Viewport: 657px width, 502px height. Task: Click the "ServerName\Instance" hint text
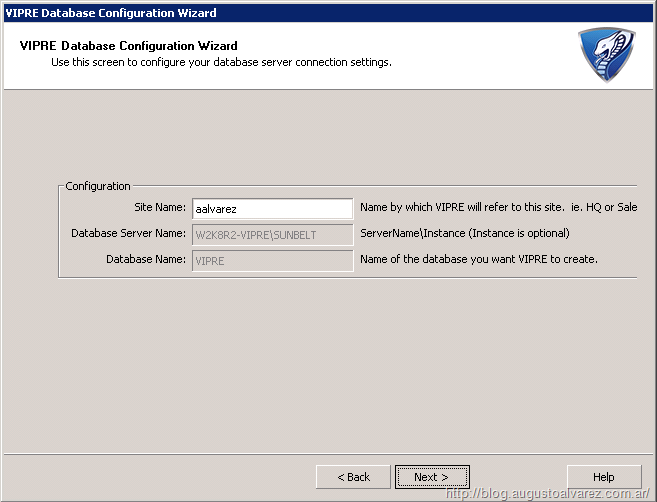pyautogui.click(x=464, y=234)
